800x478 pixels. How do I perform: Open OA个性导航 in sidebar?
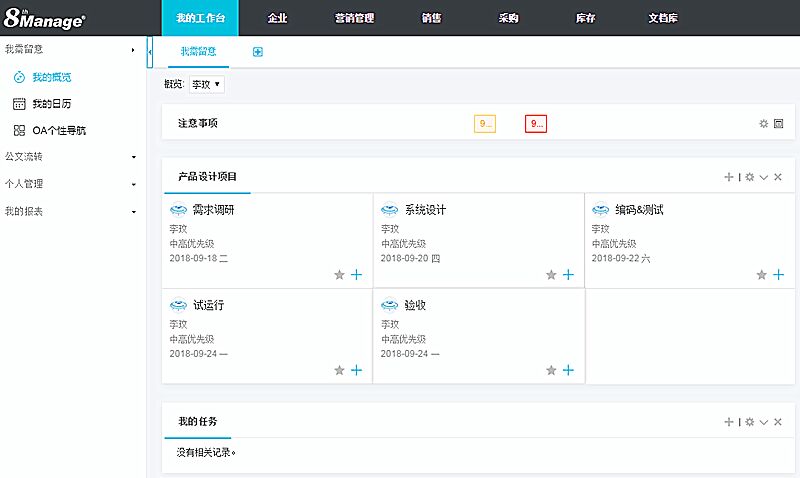(x=59, y=130)
